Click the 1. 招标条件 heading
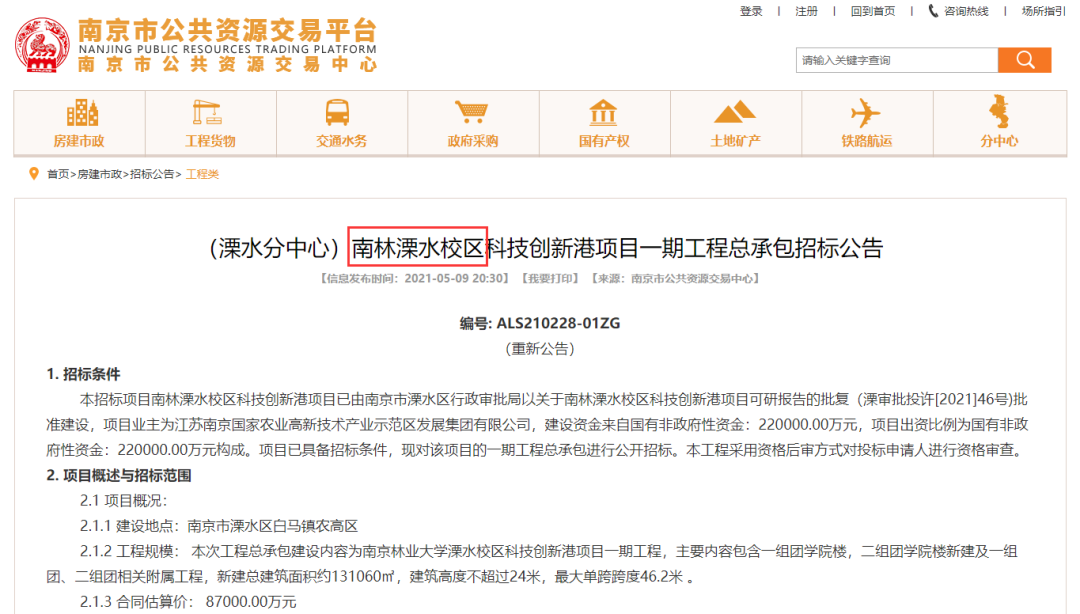The width and height of the screenshot is (1080, 614). [x=83, y=374]
